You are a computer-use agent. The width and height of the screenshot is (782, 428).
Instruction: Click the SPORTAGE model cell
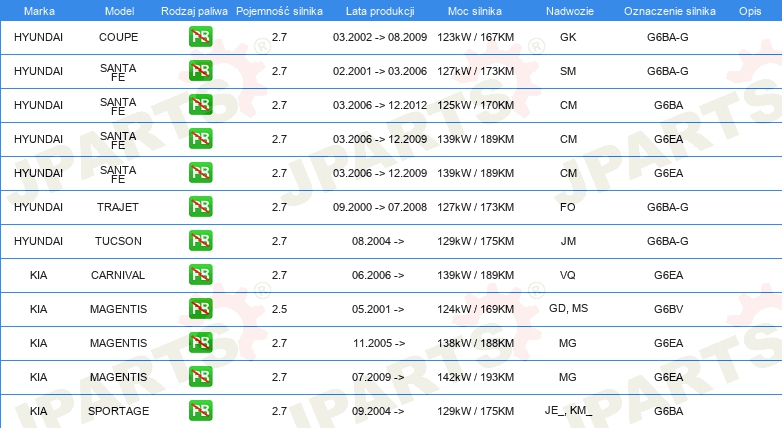click(x=119, y=411)
